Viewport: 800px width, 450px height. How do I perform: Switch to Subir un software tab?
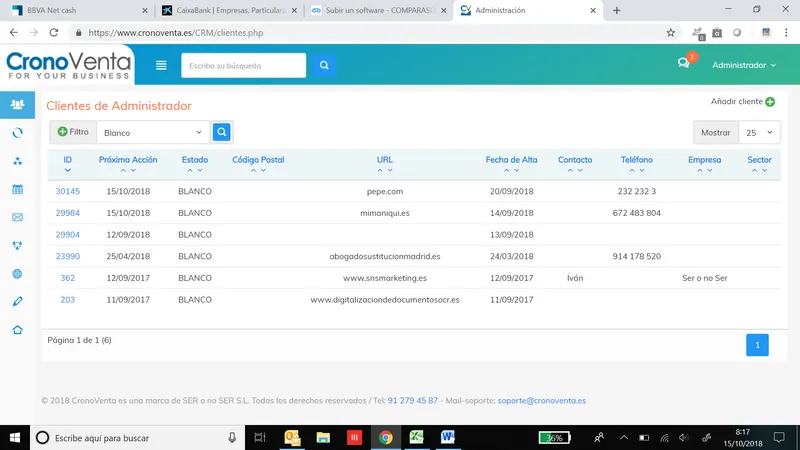click(x=378, y=10)
